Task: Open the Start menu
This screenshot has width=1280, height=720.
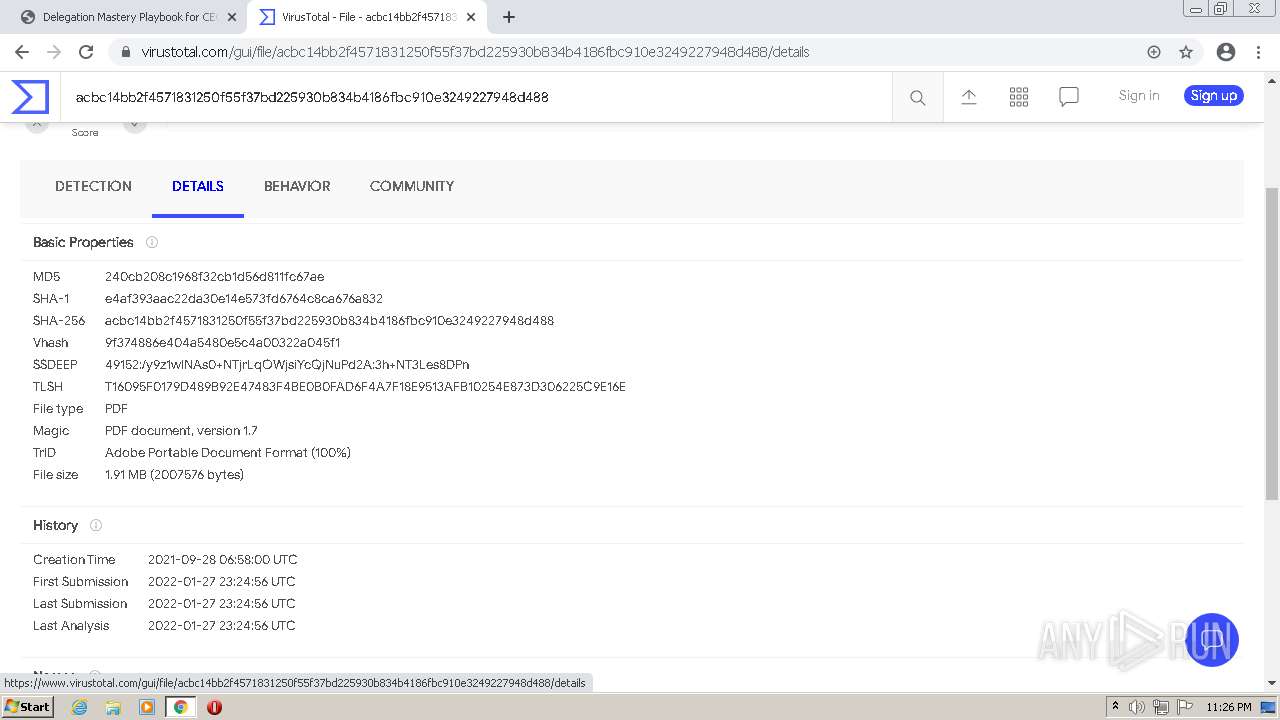Action: [x=28, y=707]
